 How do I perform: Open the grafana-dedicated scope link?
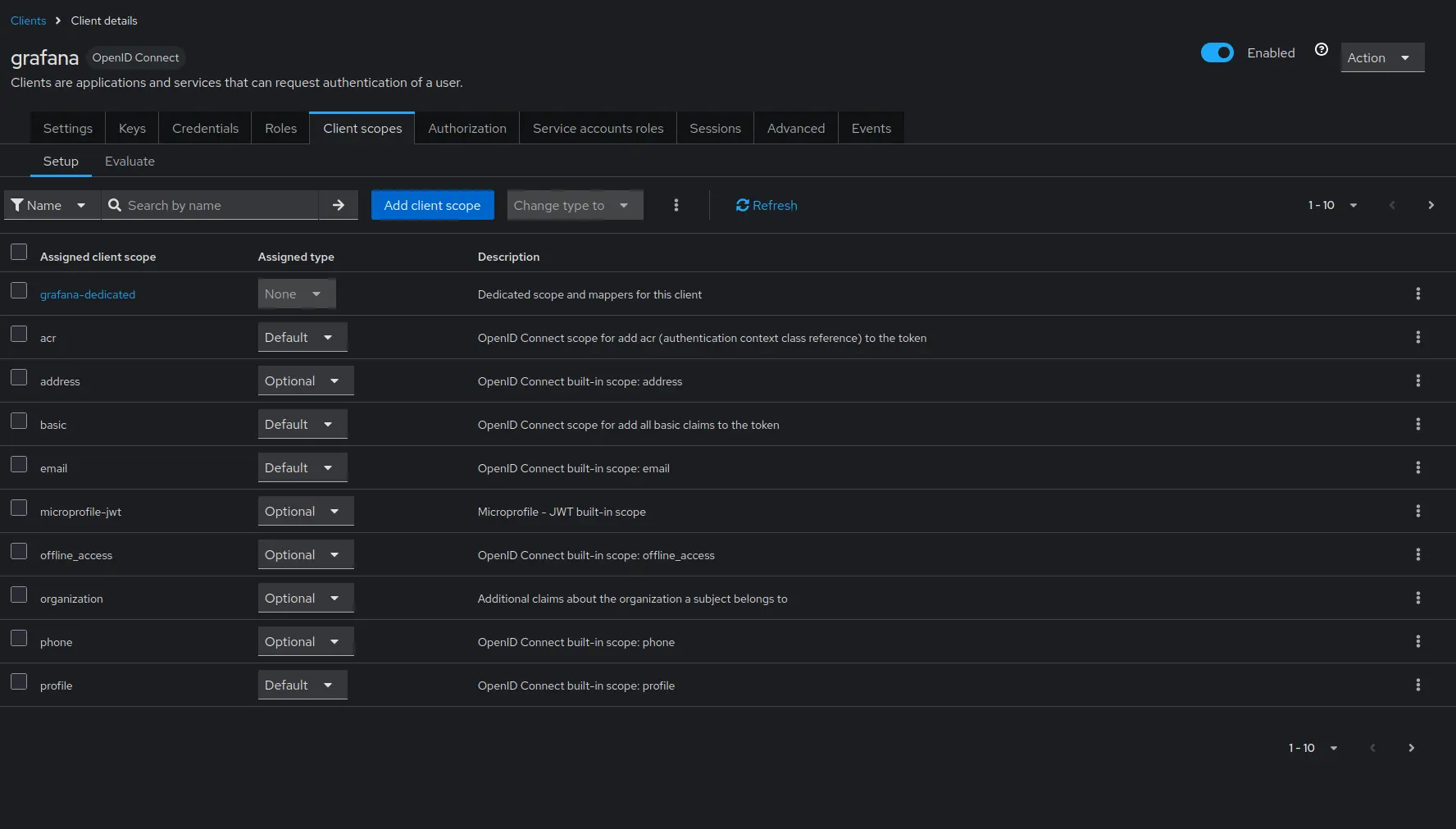[x=88, y=294]
